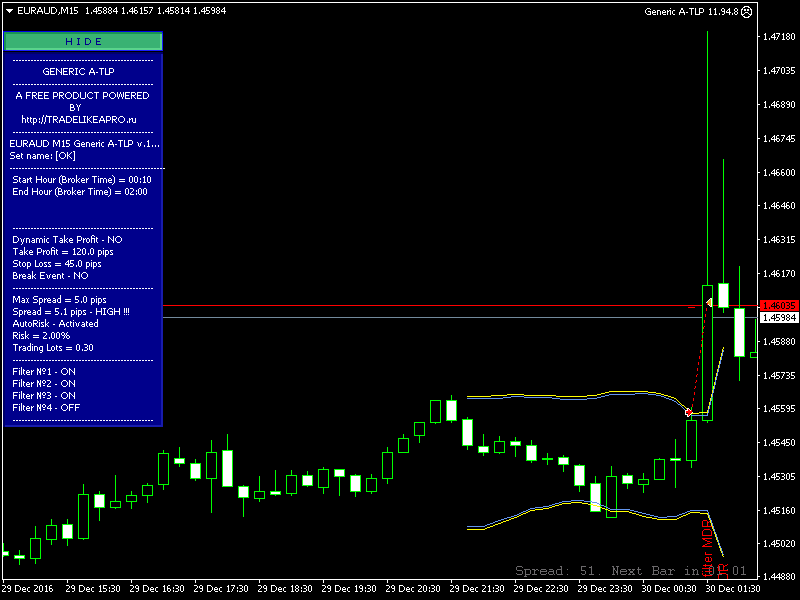Click the Filter №2 - ON line
The image size is (800, 600).
pyautogui.click(x=44, y=384)
